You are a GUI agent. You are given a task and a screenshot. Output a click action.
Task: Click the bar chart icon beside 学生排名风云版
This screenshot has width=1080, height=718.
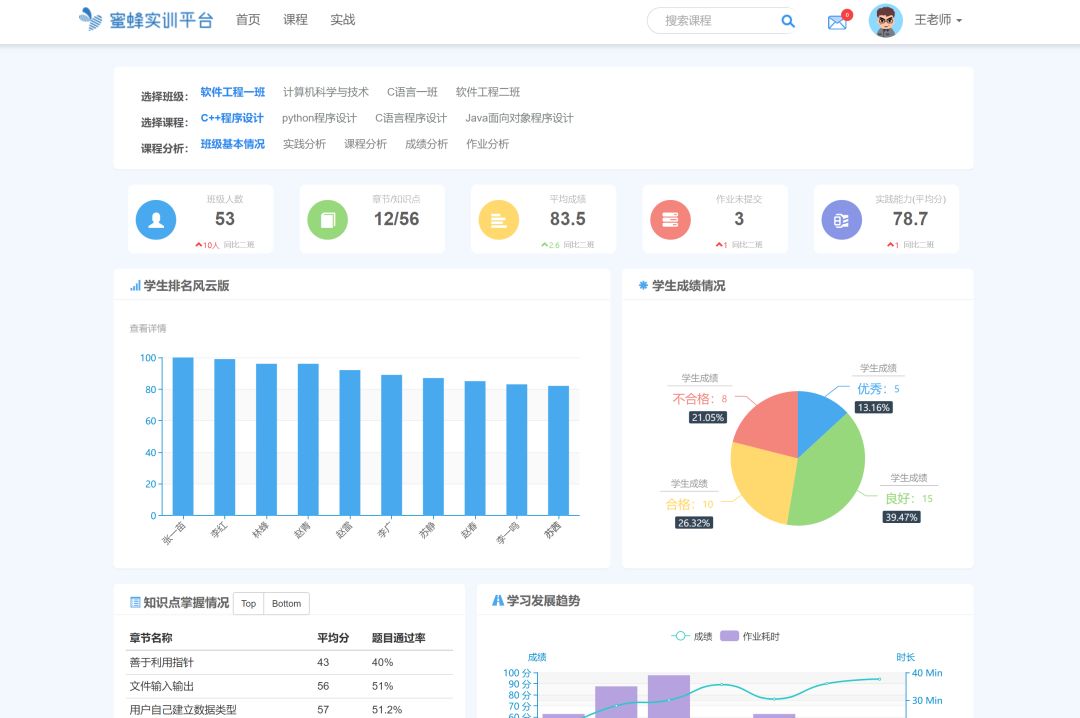point(135,284)
